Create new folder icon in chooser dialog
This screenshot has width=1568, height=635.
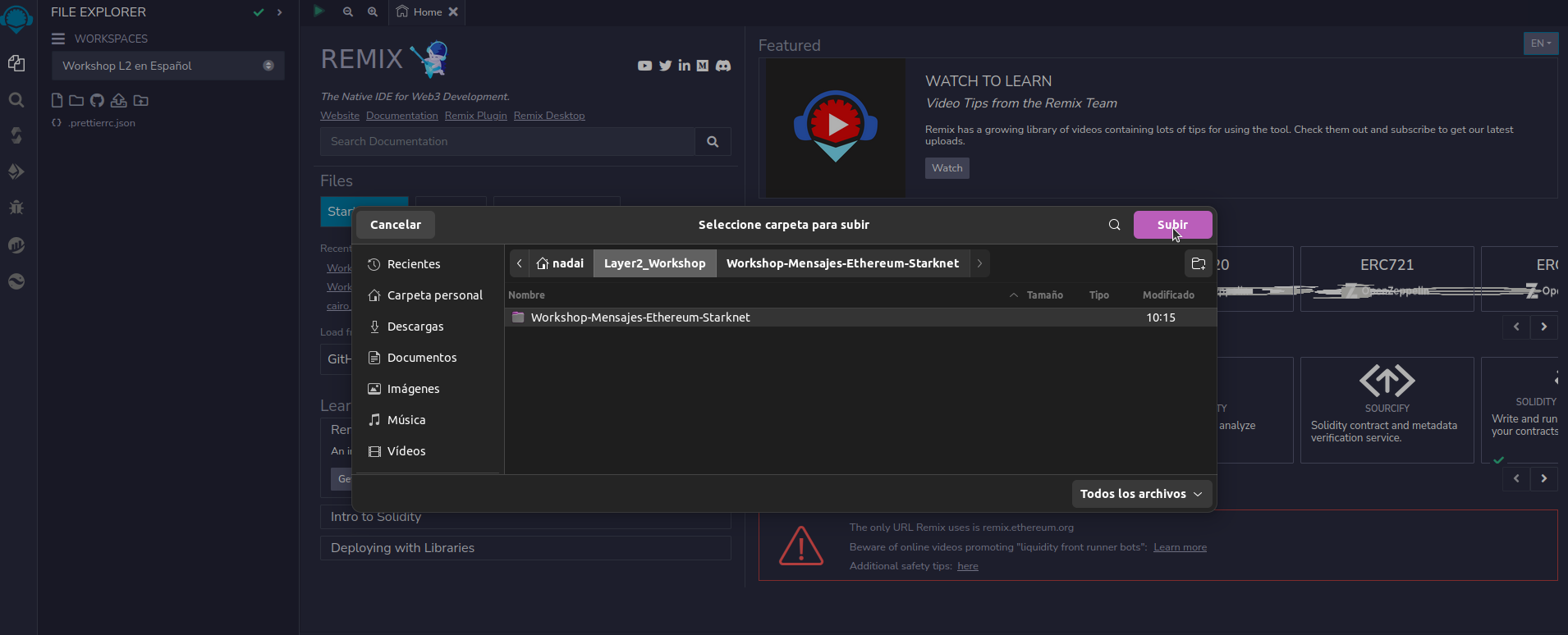tap(1199, 263)
